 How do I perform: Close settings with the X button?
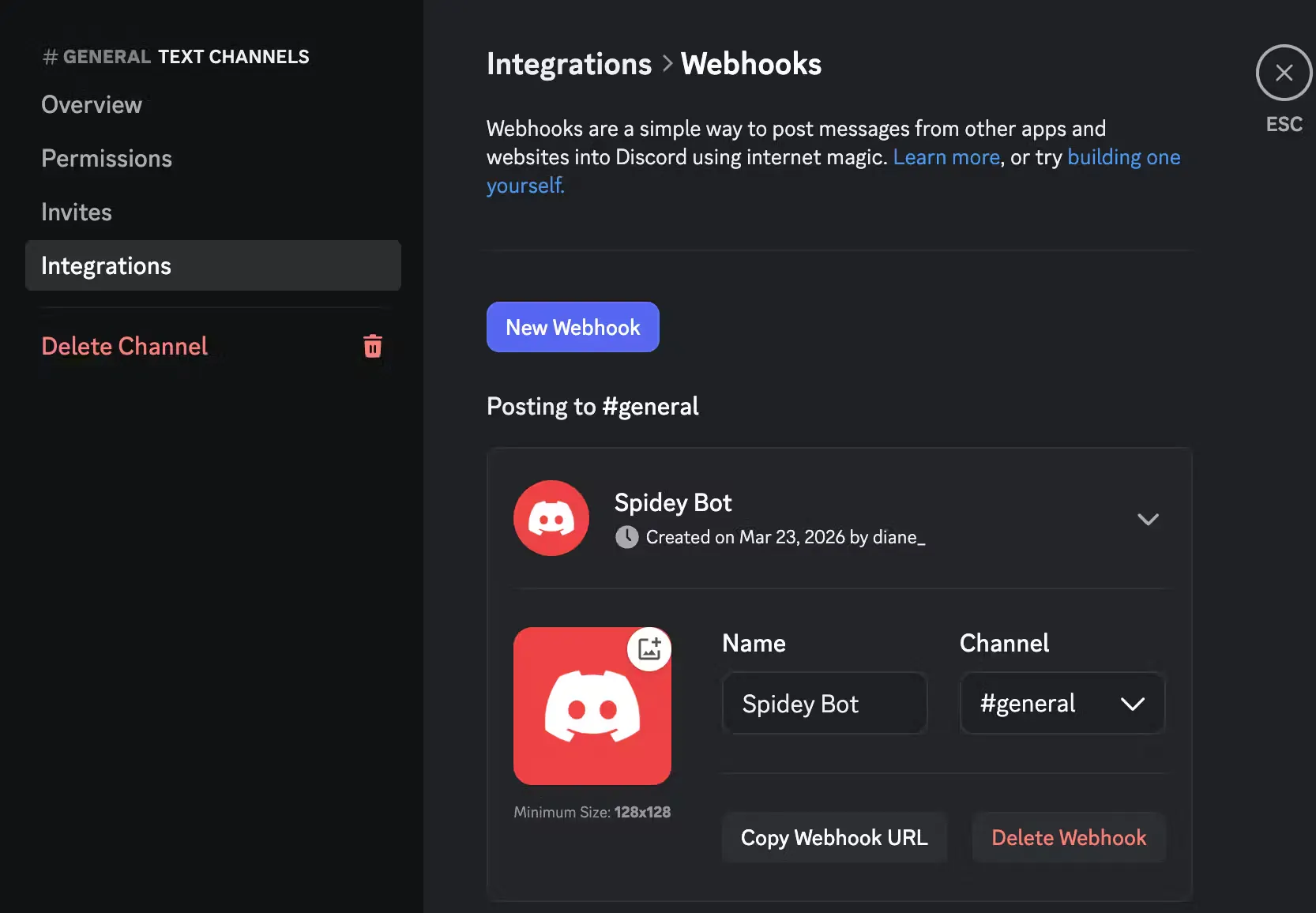pos(1284,73)
